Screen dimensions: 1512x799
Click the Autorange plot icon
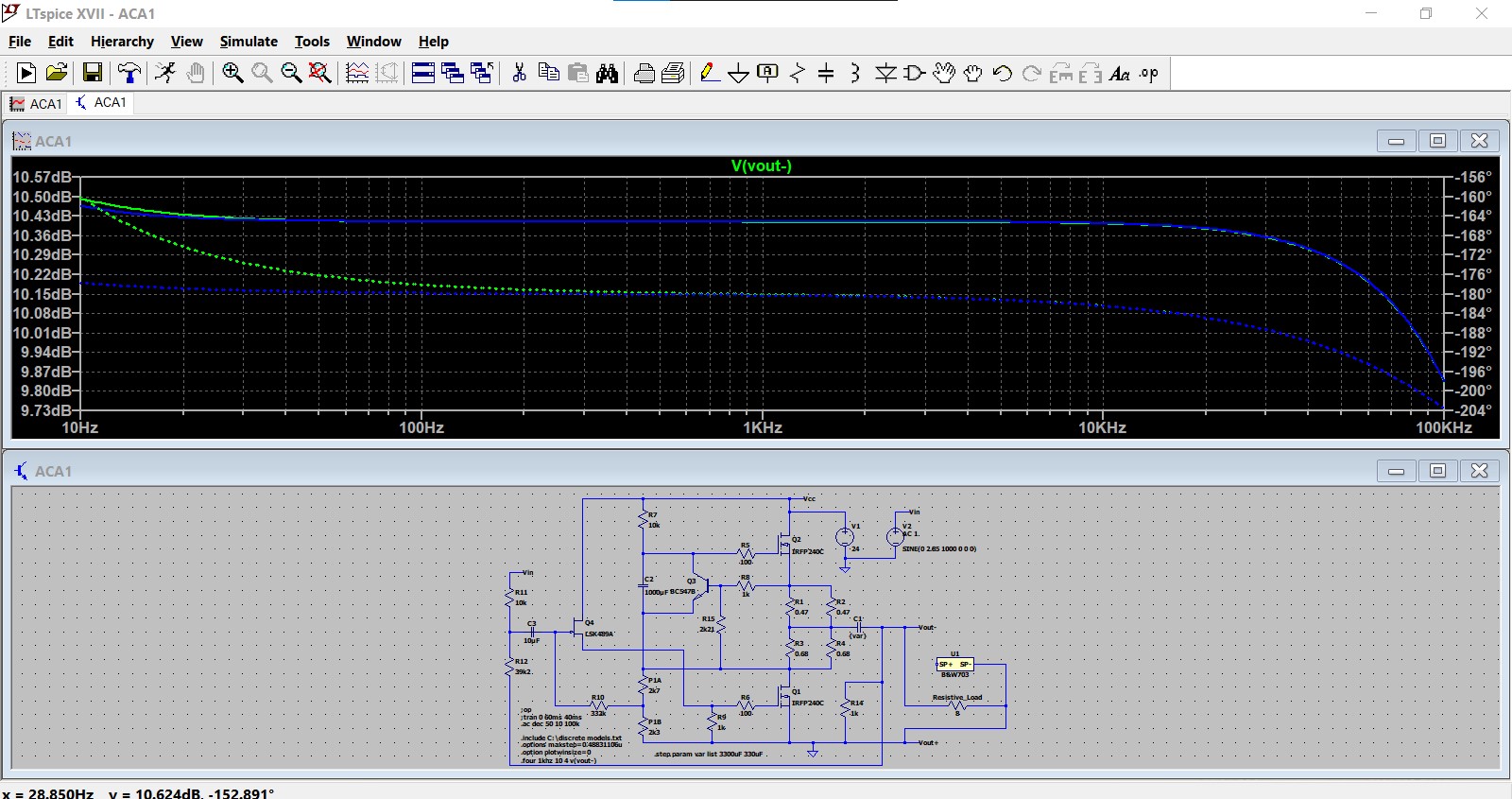pyautogui.click(x=357, y=73)
